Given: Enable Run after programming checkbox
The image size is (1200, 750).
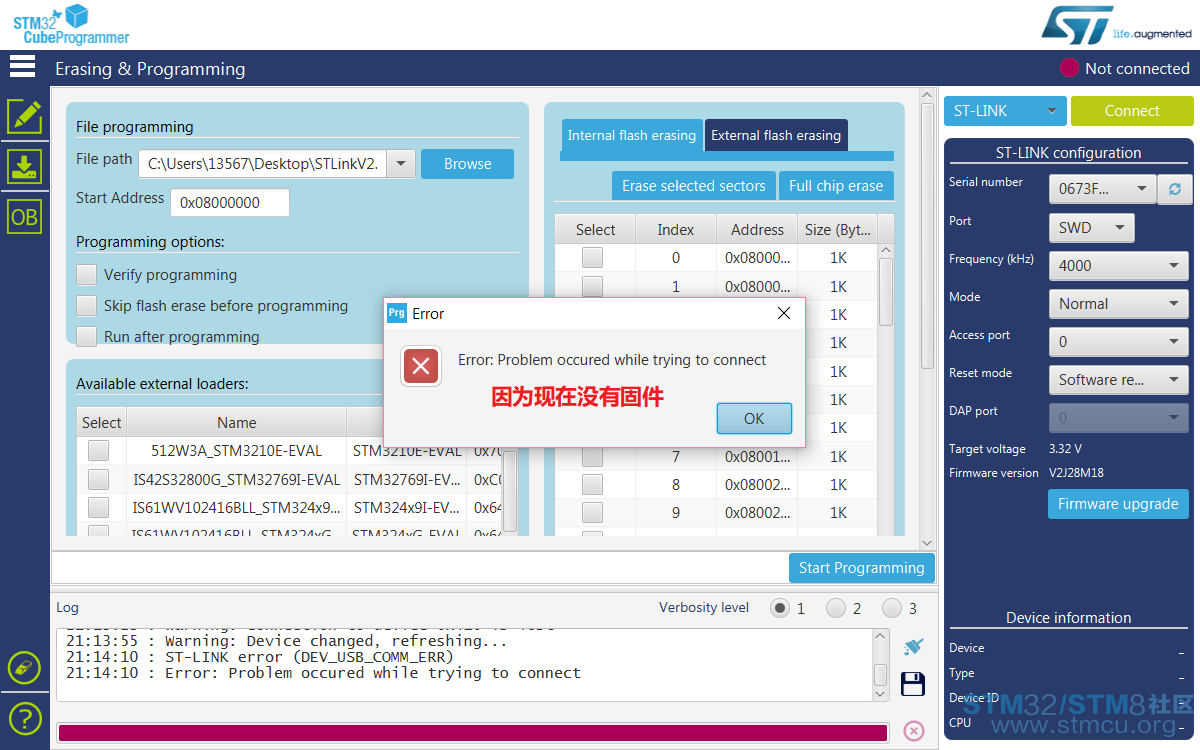Looking at the screenshot, I should [87, 336].
